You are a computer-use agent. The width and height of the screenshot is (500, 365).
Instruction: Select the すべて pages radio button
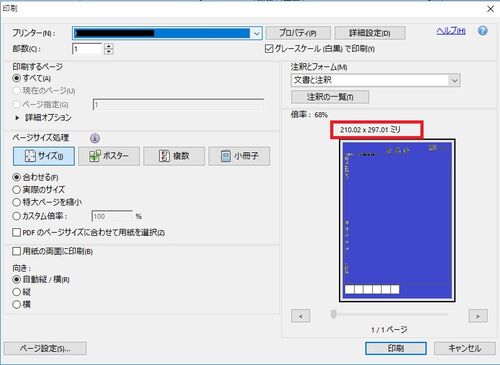click(16, 79)
